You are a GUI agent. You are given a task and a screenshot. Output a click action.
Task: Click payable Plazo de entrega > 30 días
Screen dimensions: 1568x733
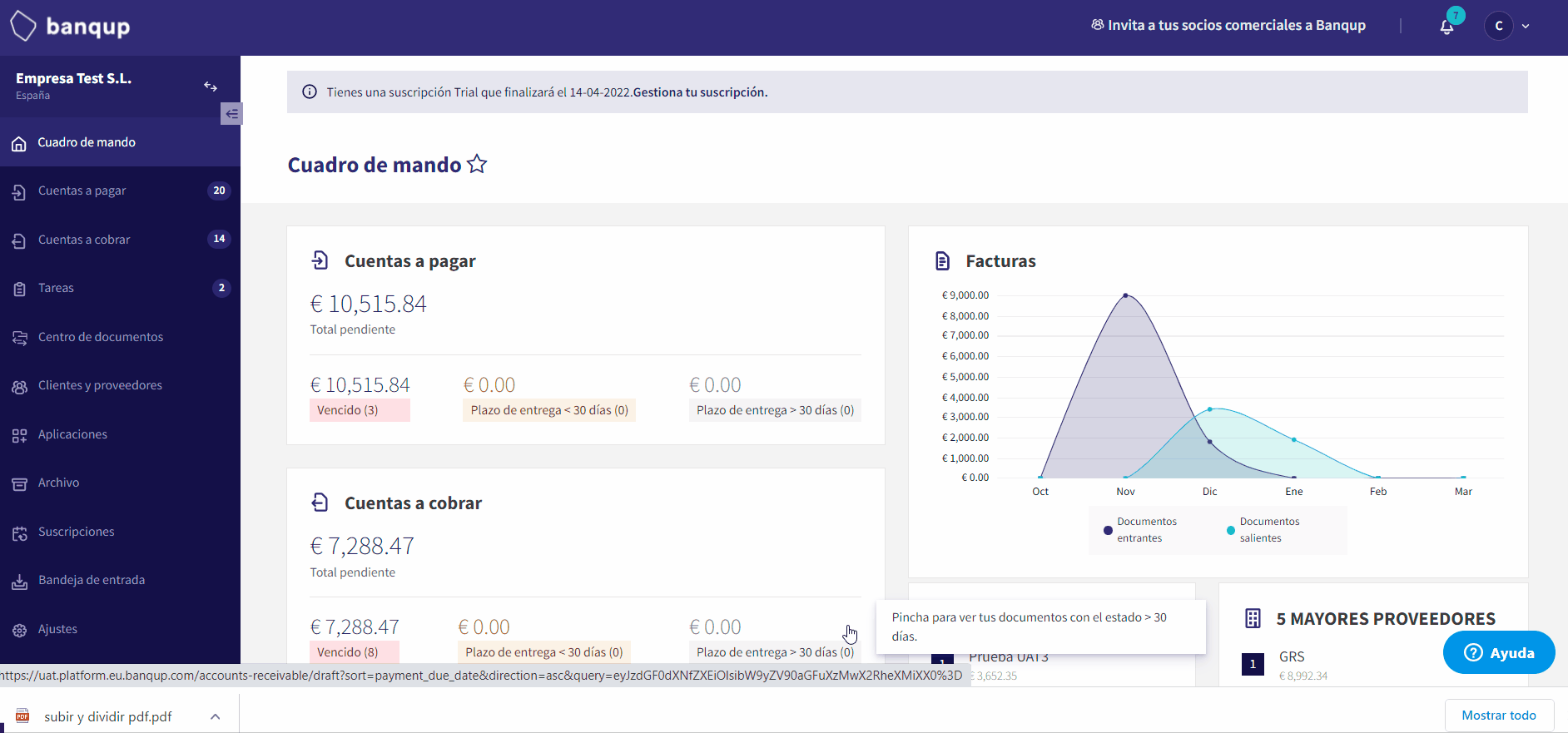775,410
